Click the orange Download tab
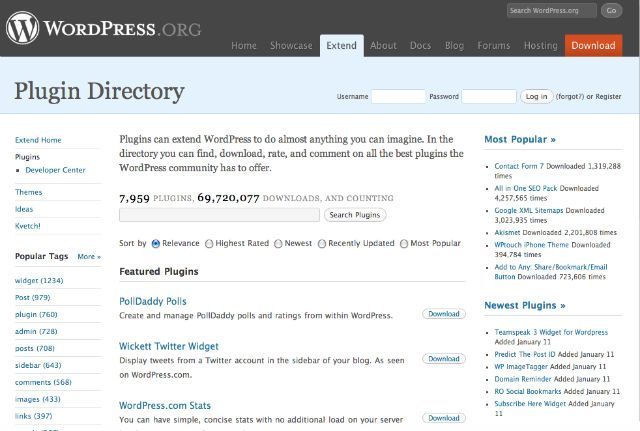Screen dimensions: 640x431 pos(593,45)
